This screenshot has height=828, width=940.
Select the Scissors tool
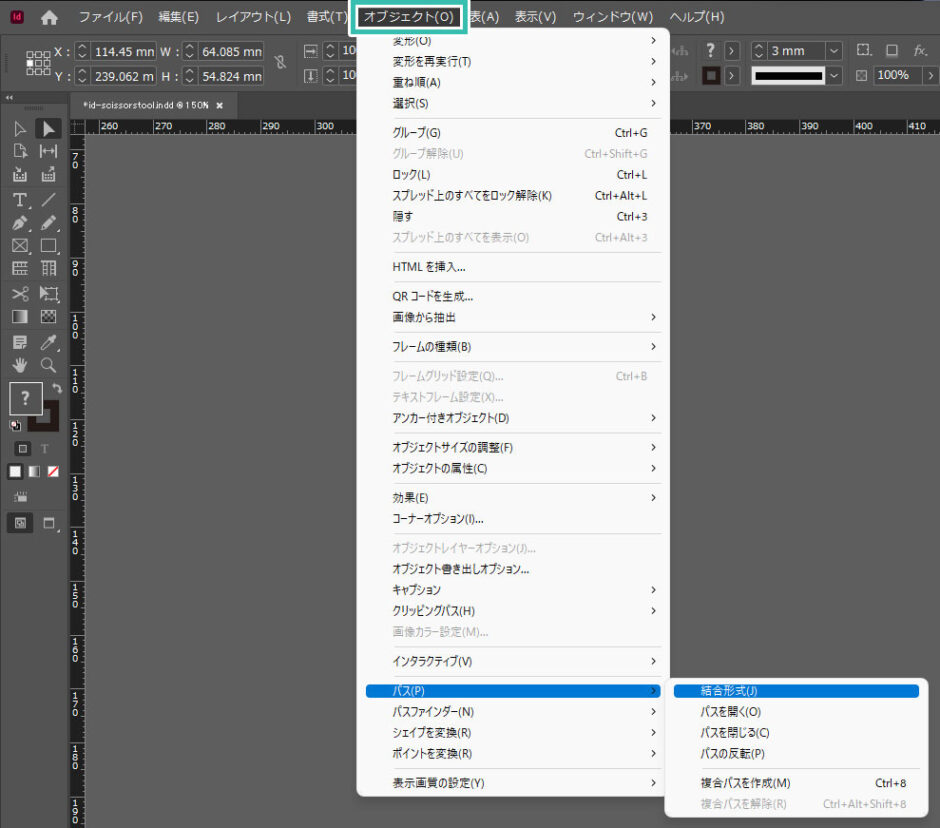[19, 292]
